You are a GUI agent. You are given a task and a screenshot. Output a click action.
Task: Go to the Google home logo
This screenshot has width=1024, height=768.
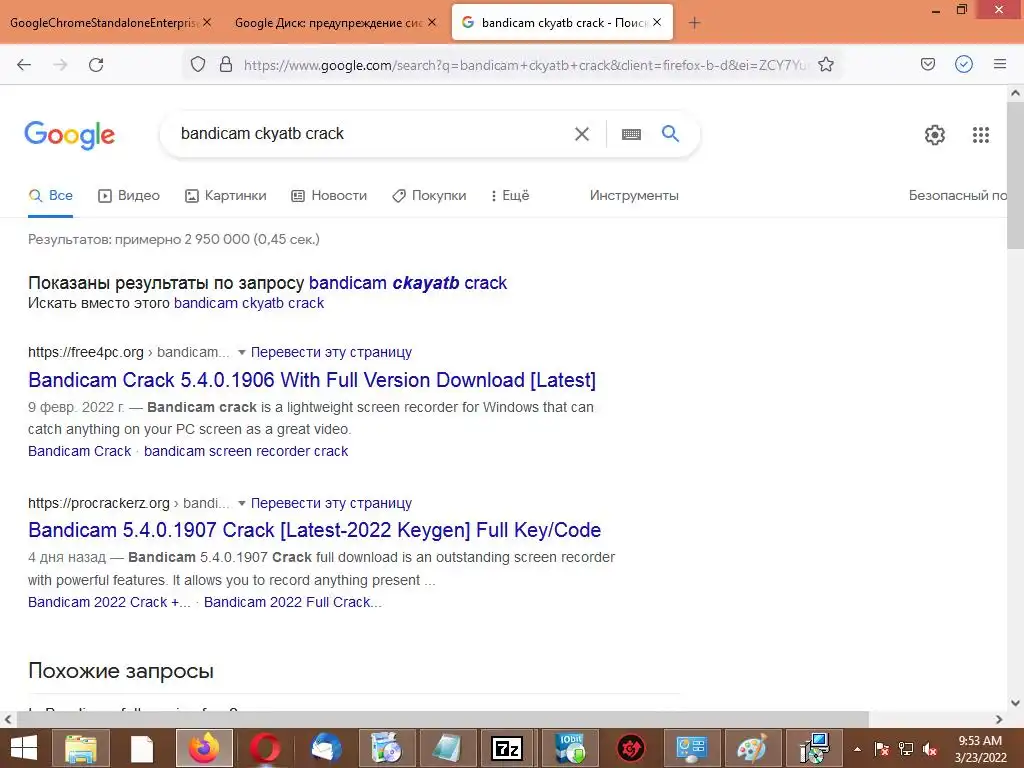pos(70,135)
